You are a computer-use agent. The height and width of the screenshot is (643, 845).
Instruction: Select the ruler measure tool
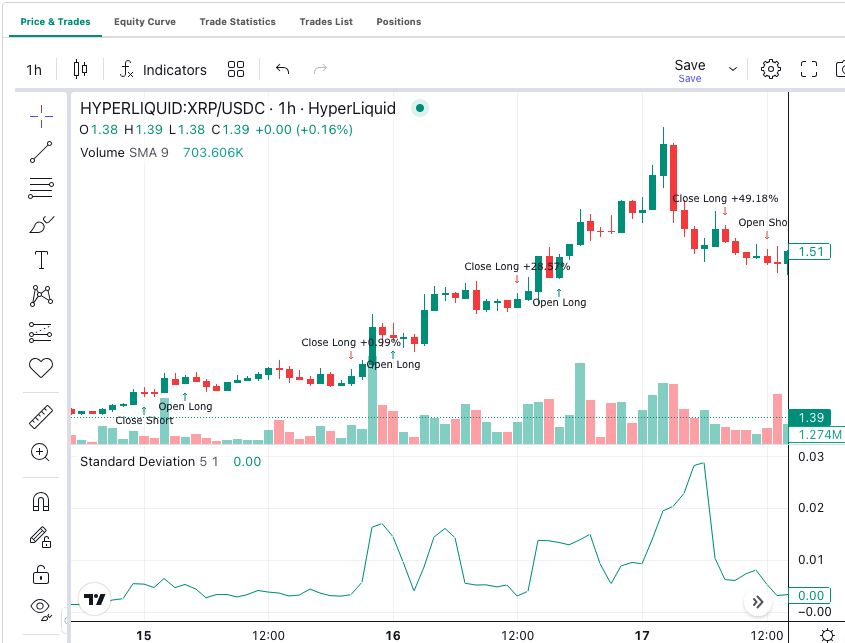(x=41, y=417)
